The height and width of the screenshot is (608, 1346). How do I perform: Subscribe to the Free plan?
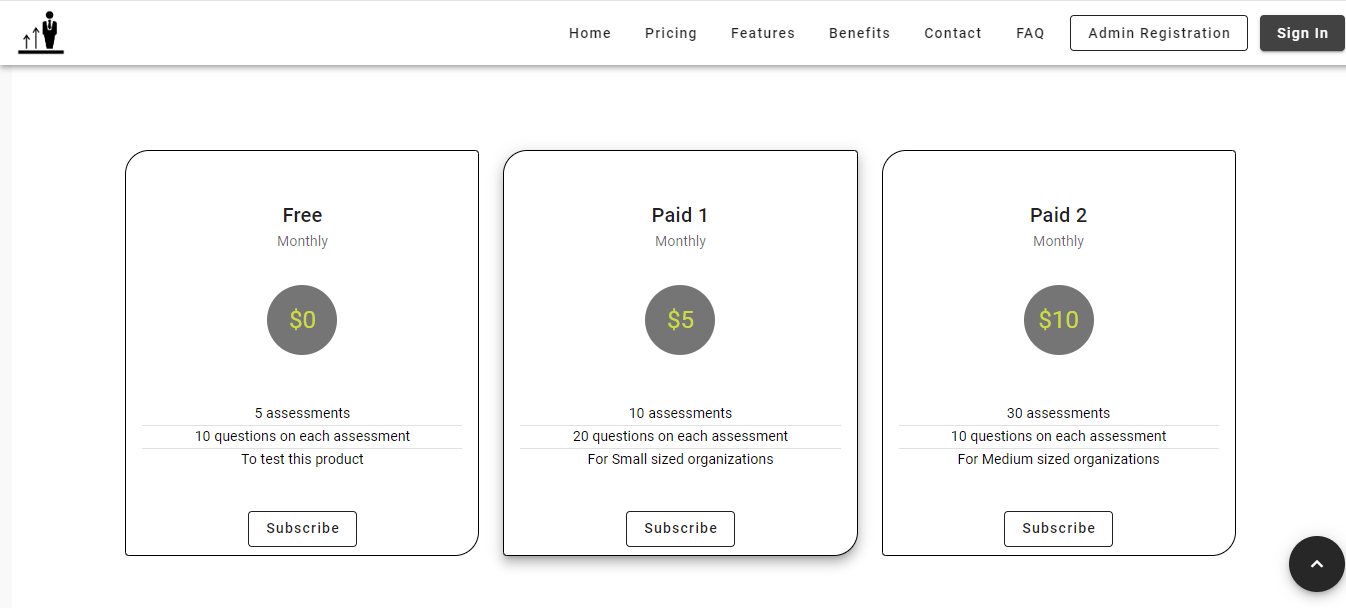(302, 528)
